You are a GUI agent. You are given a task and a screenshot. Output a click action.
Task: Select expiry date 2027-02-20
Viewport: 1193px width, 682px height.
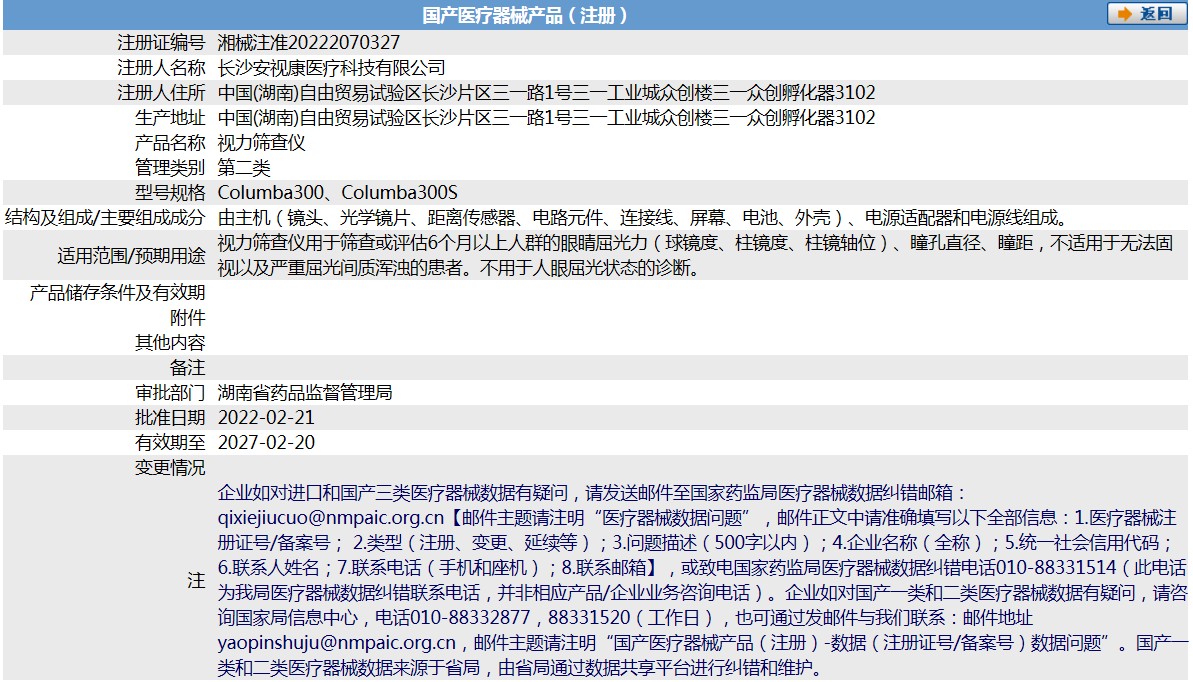point(266,443)
